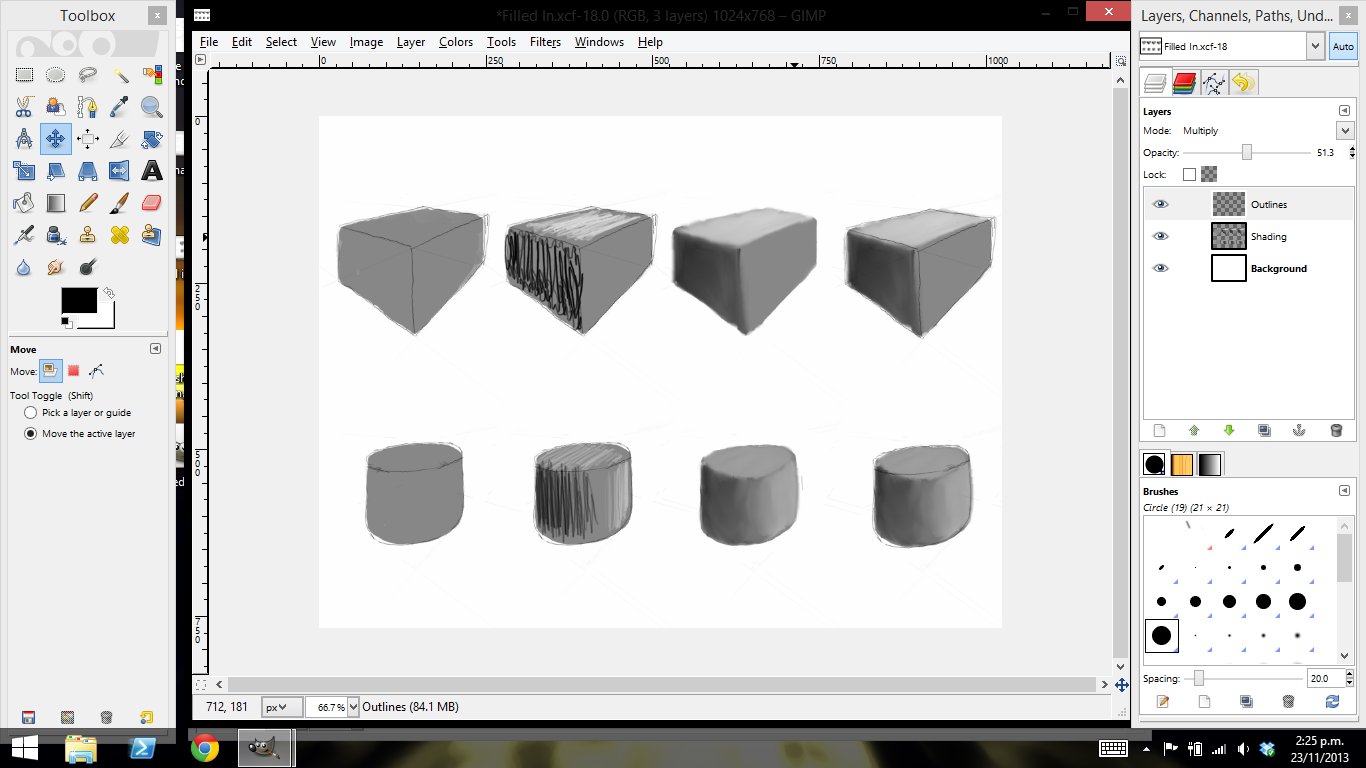Open the layer Mode dropdown

(x=1344, y=130)
